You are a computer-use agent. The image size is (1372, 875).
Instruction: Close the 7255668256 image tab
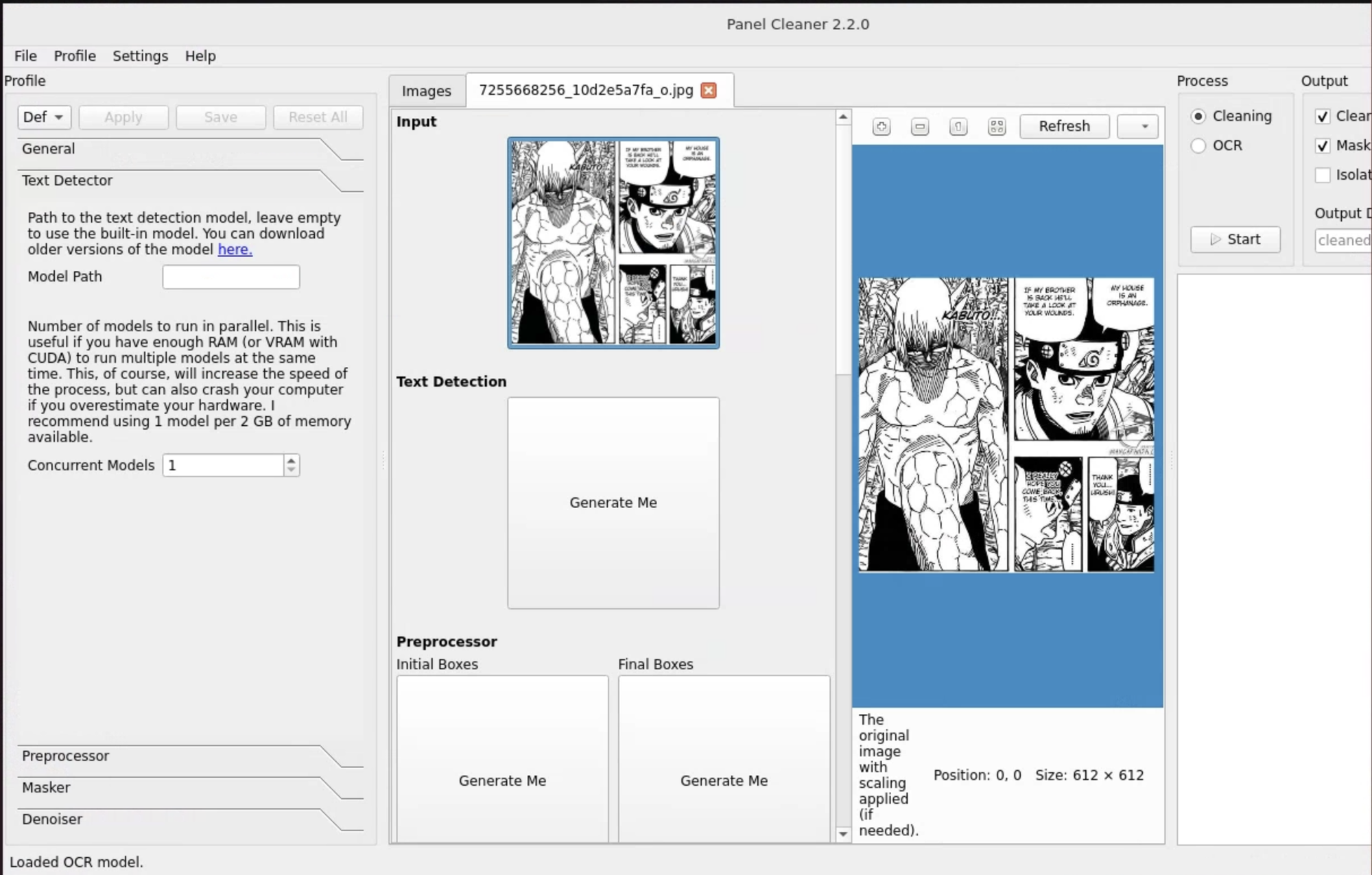pos(709,91)
